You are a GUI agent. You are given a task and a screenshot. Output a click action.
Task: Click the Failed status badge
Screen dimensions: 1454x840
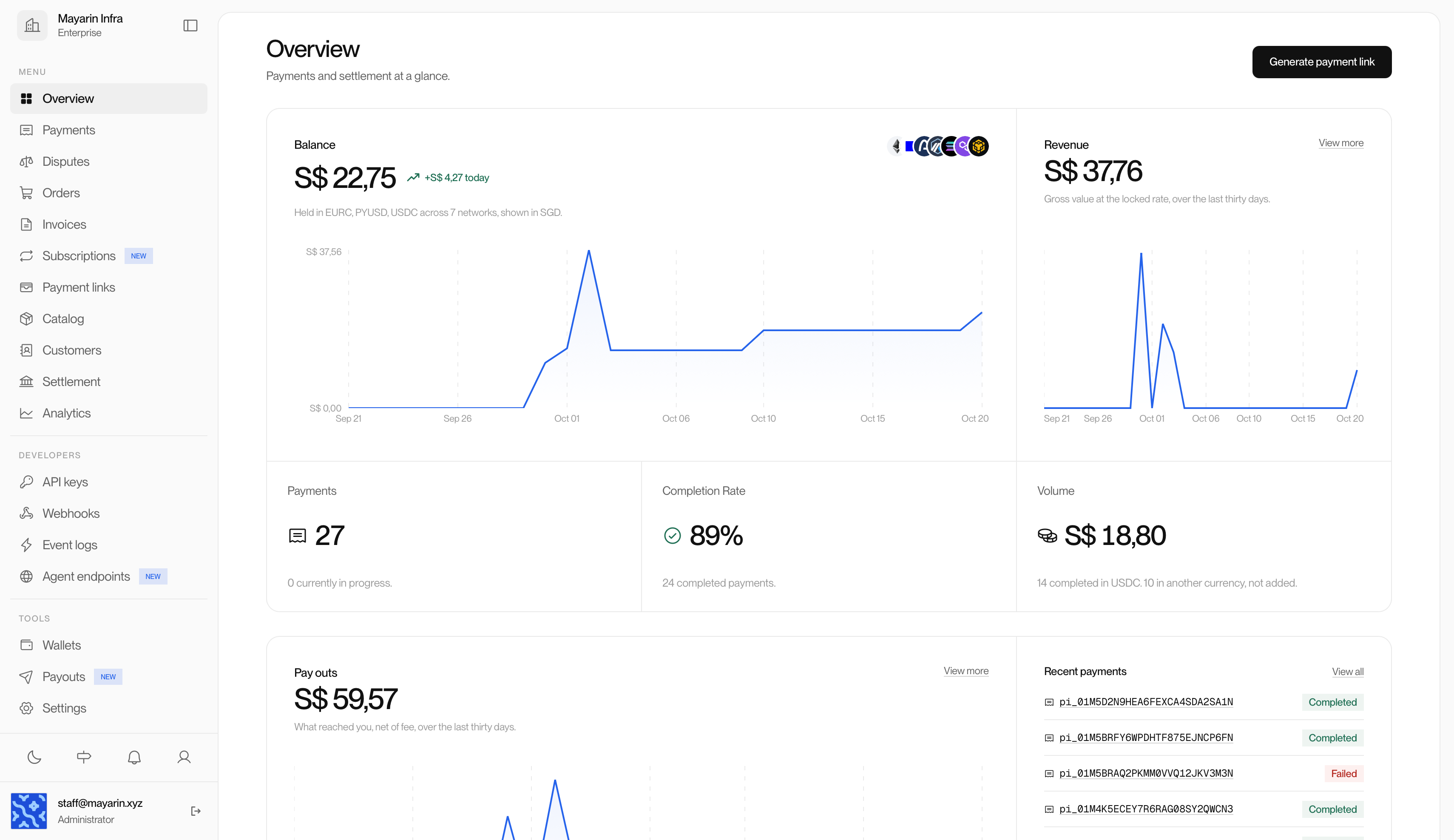click(1344, 774)
